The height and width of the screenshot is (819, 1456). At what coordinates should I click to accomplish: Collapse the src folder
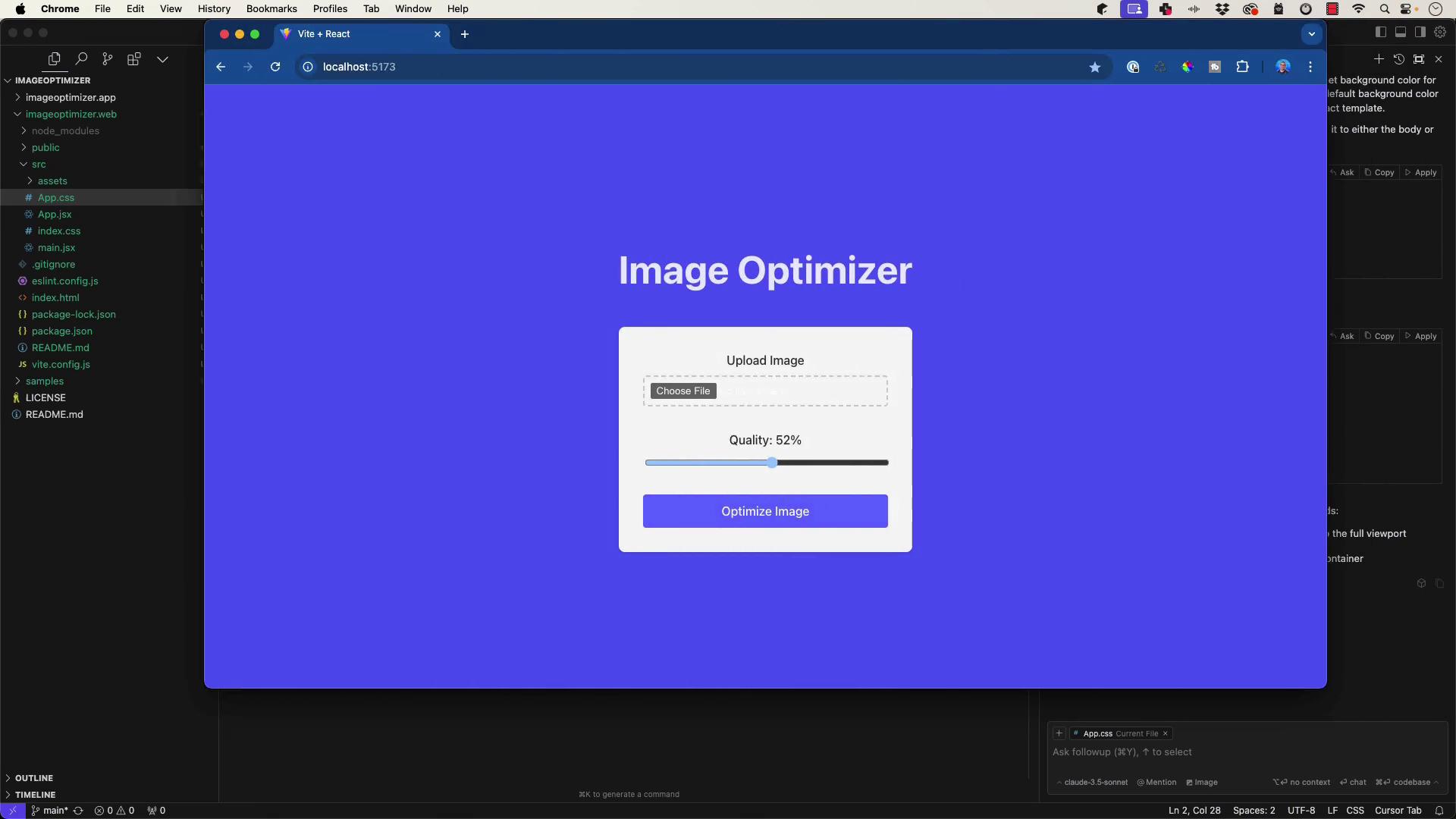point(38,164)
